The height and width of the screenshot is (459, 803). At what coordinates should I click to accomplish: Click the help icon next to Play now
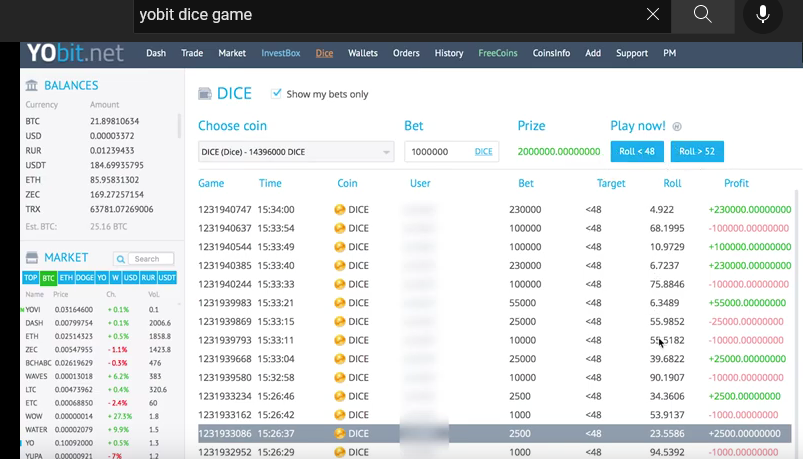pos(677,127)
